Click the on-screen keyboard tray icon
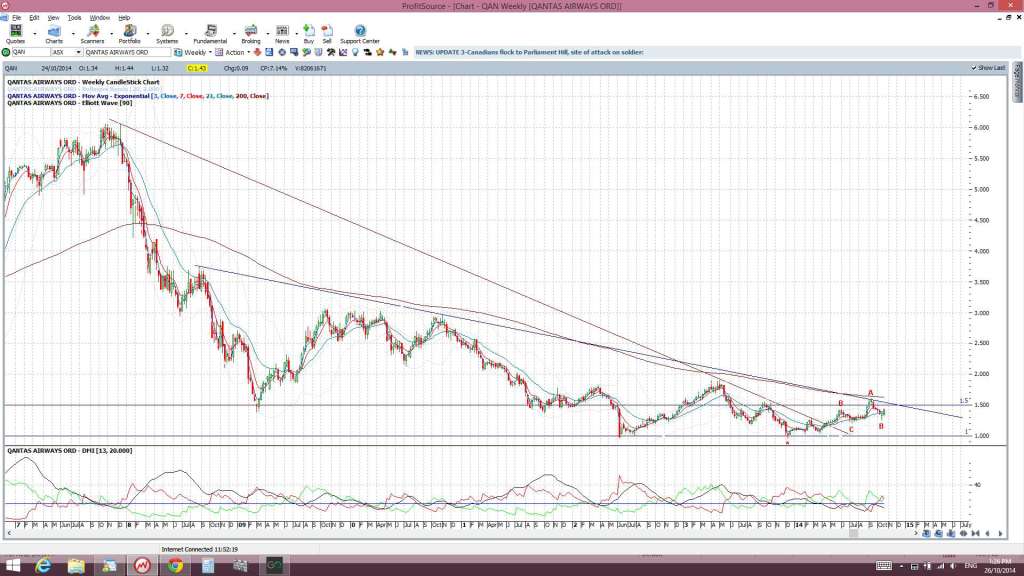Viewport: 1024px width, 576px height. point(884,566)
